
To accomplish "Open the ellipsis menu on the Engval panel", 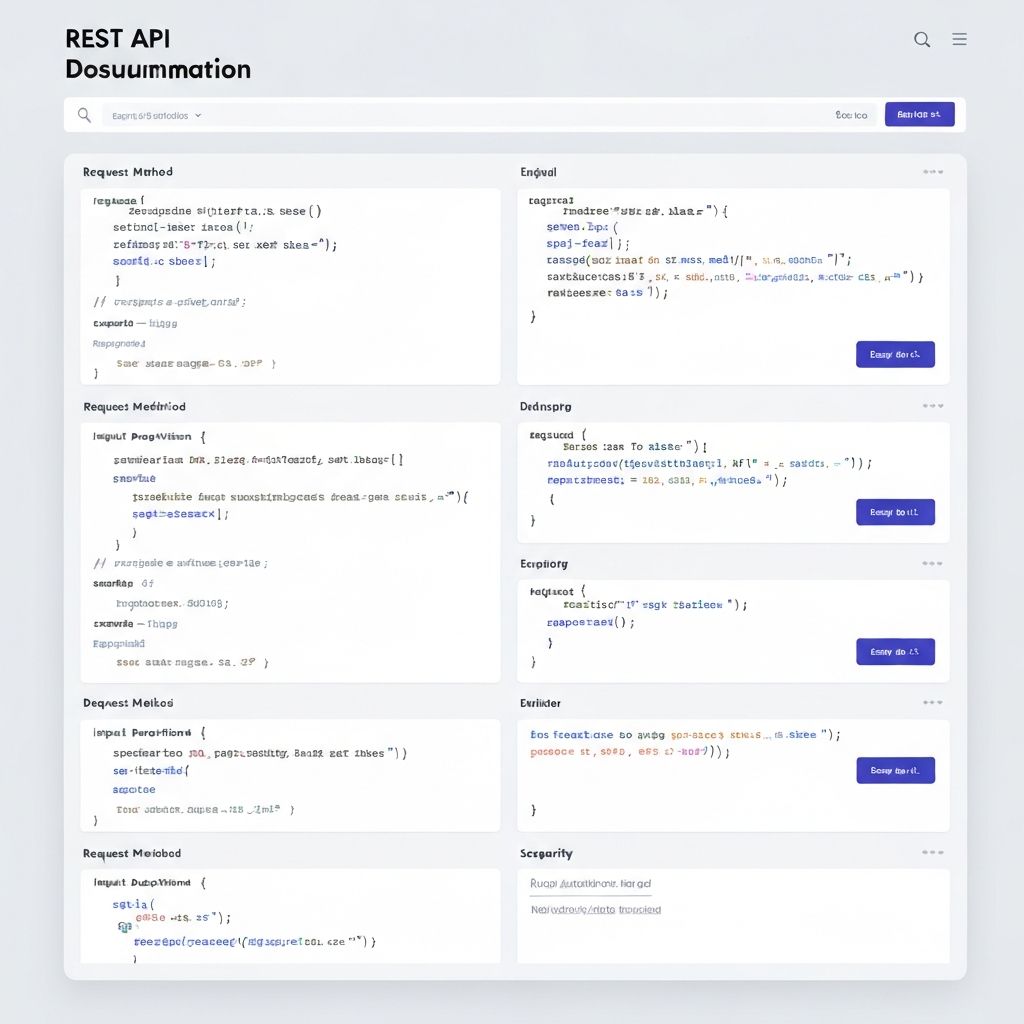I will click(928, 171).
